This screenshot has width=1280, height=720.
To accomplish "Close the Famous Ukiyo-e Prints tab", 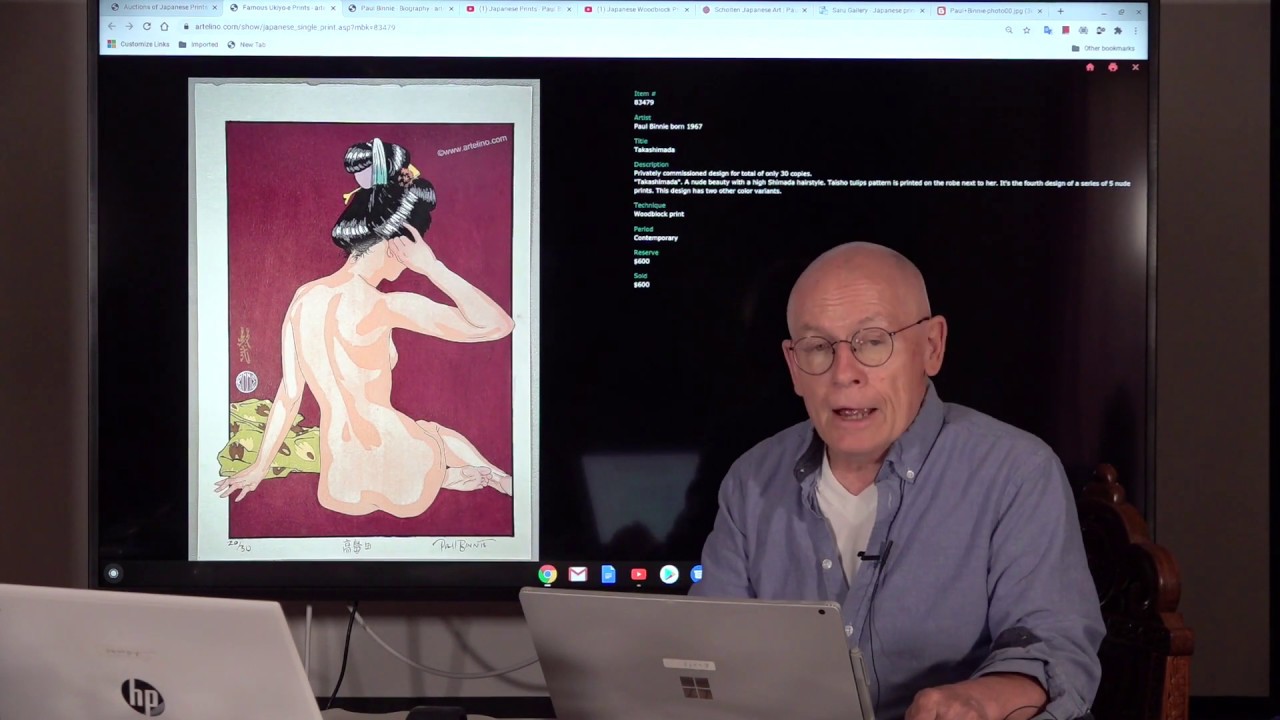I will point(333,8).
